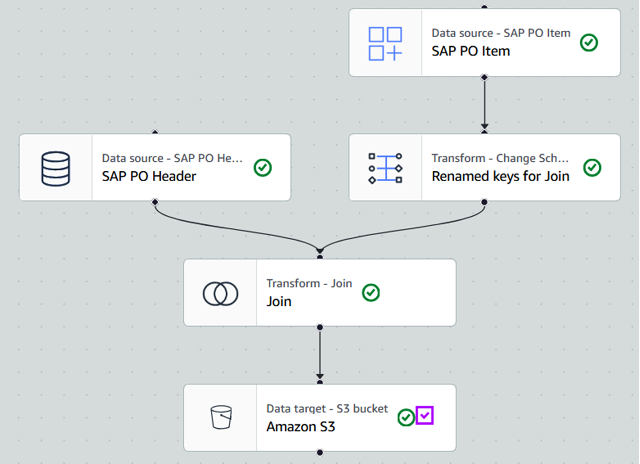Click the SAP PO Item grid icon
This screenshot has width=640, height=464.
[385, 43]
